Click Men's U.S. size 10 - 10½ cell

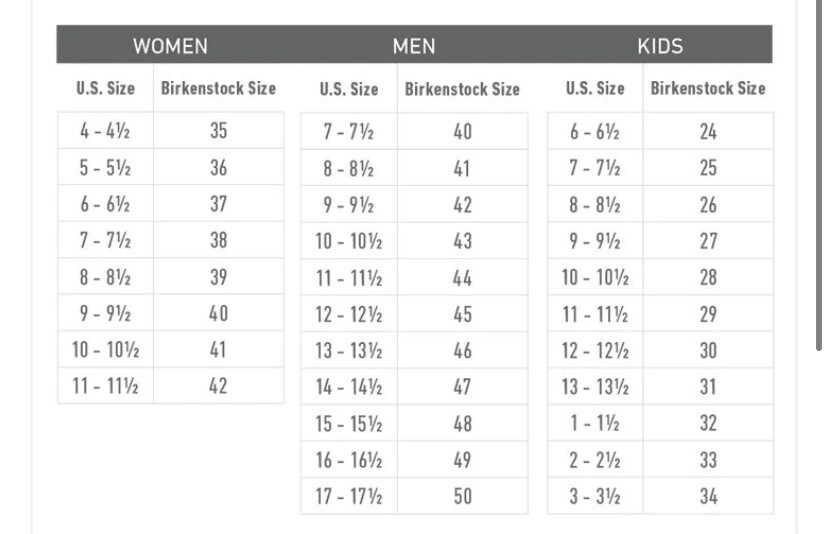click(x=349, y=241)
